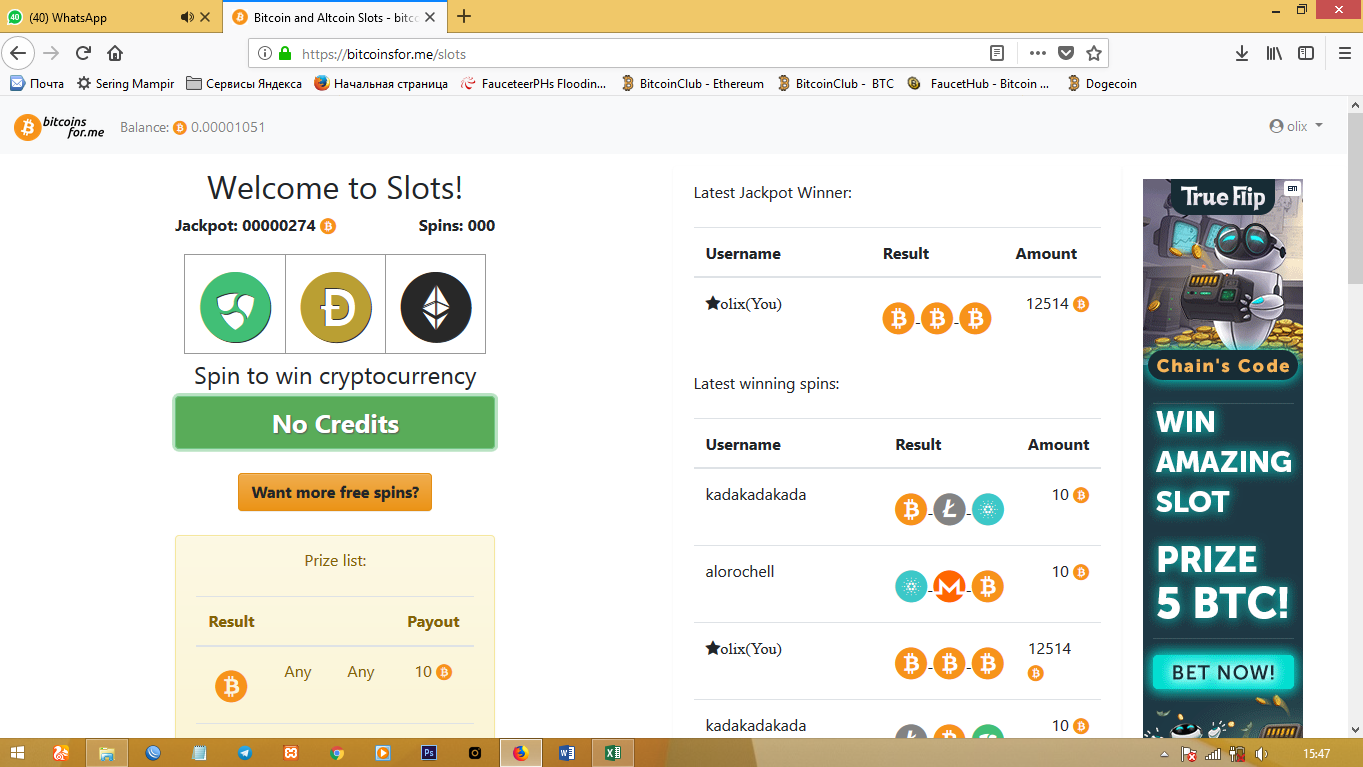The width and height of the screenshot is (1363, 767).
Task: Click BET NOW in TrueFlip ad
Action: tap(1223, 672)
